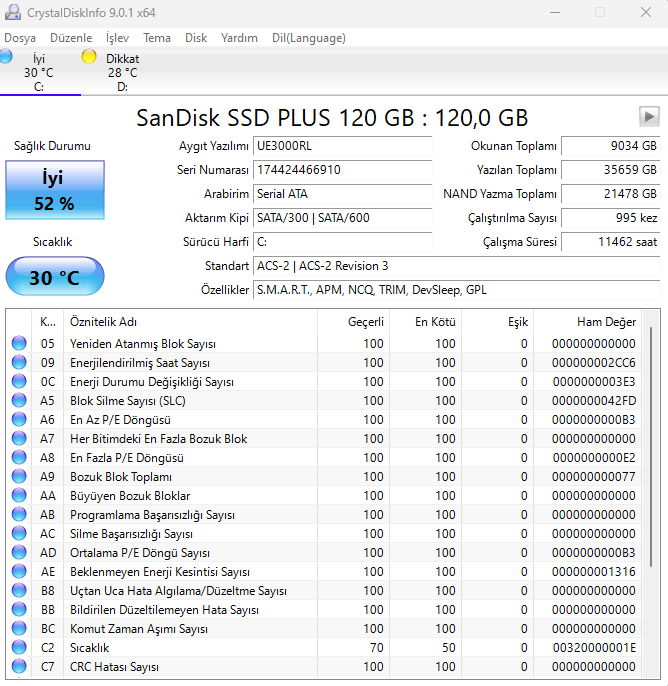This screenshot has width=668, height=686.
Task: Click the Yazılan Toplamı value 35659 GB
Action: pyautogui.click(x=611, y=170)
